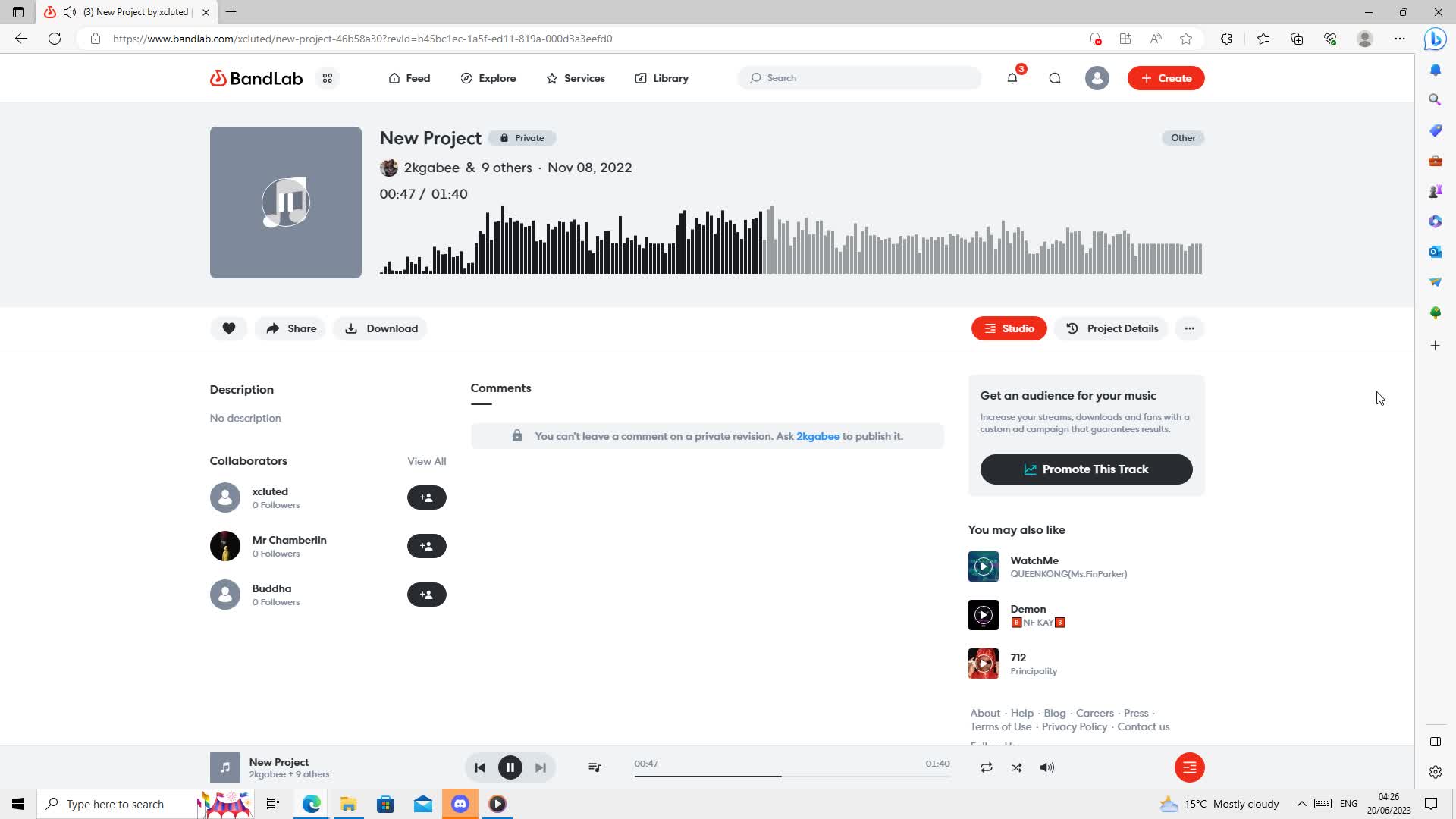The height and width of the screenshot is (819, 1456).
Task: Open the play queue icon
Action: point(595,767)
